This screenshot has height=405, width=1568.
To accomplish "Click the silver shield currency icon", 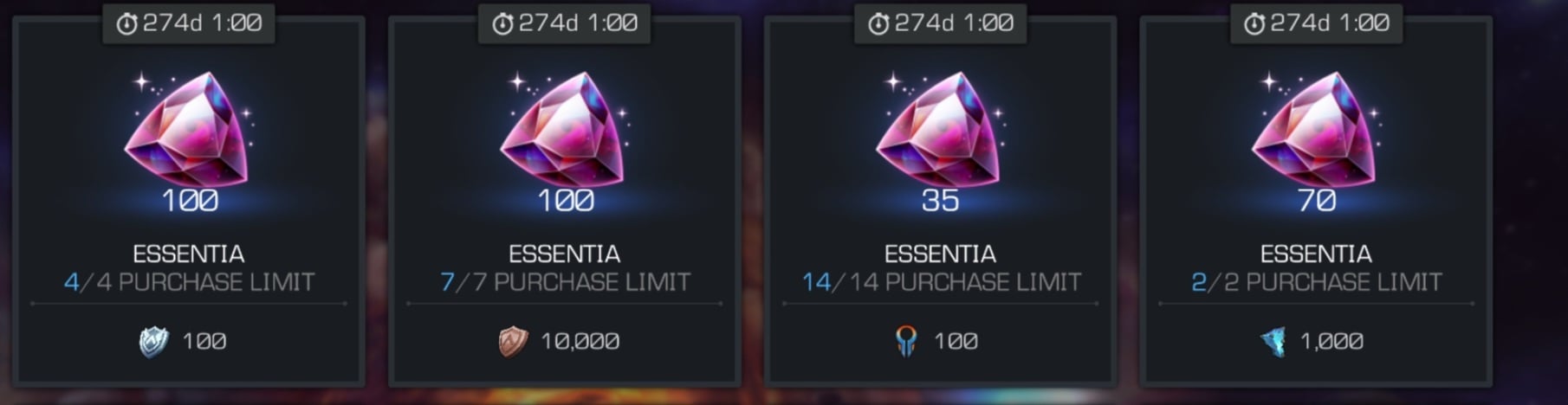I will tap(154, 342).
